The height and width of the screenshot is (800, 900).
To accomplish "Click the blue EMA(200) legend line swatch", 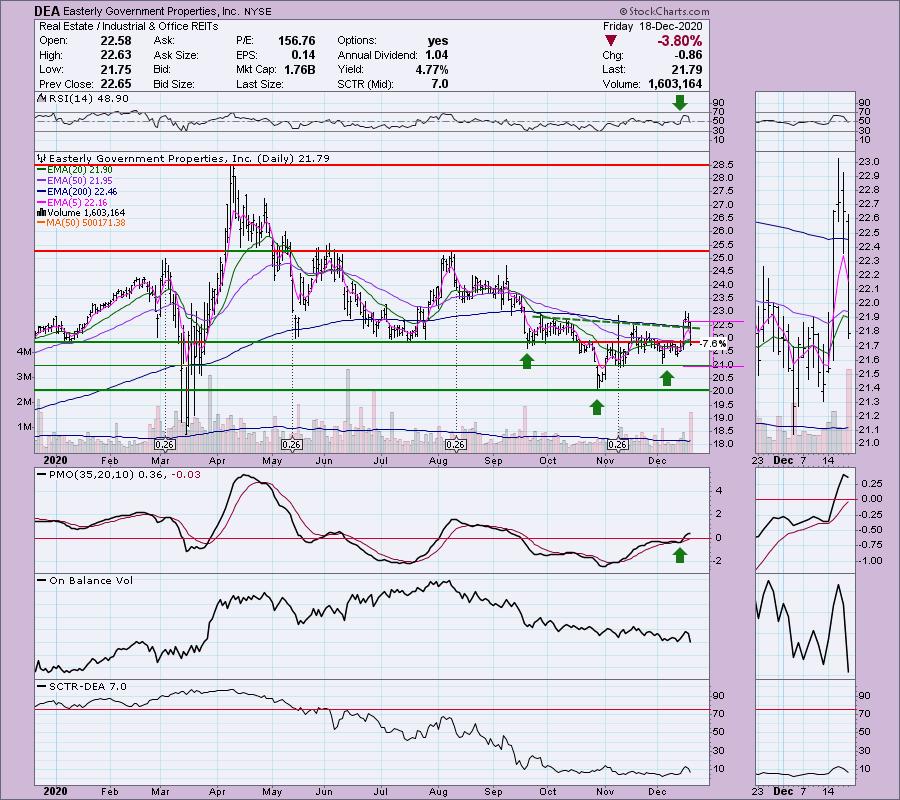I will click(41, 191).
